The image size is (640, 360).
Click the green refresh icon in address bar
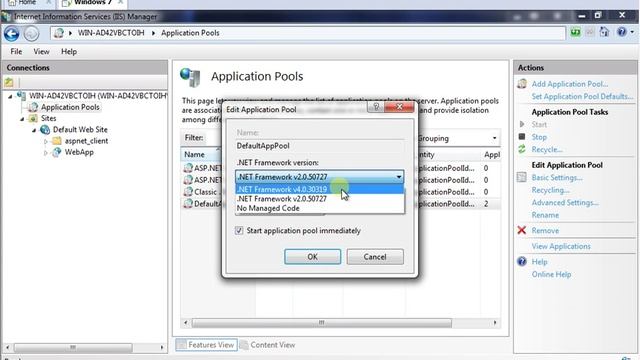point(576,32)
